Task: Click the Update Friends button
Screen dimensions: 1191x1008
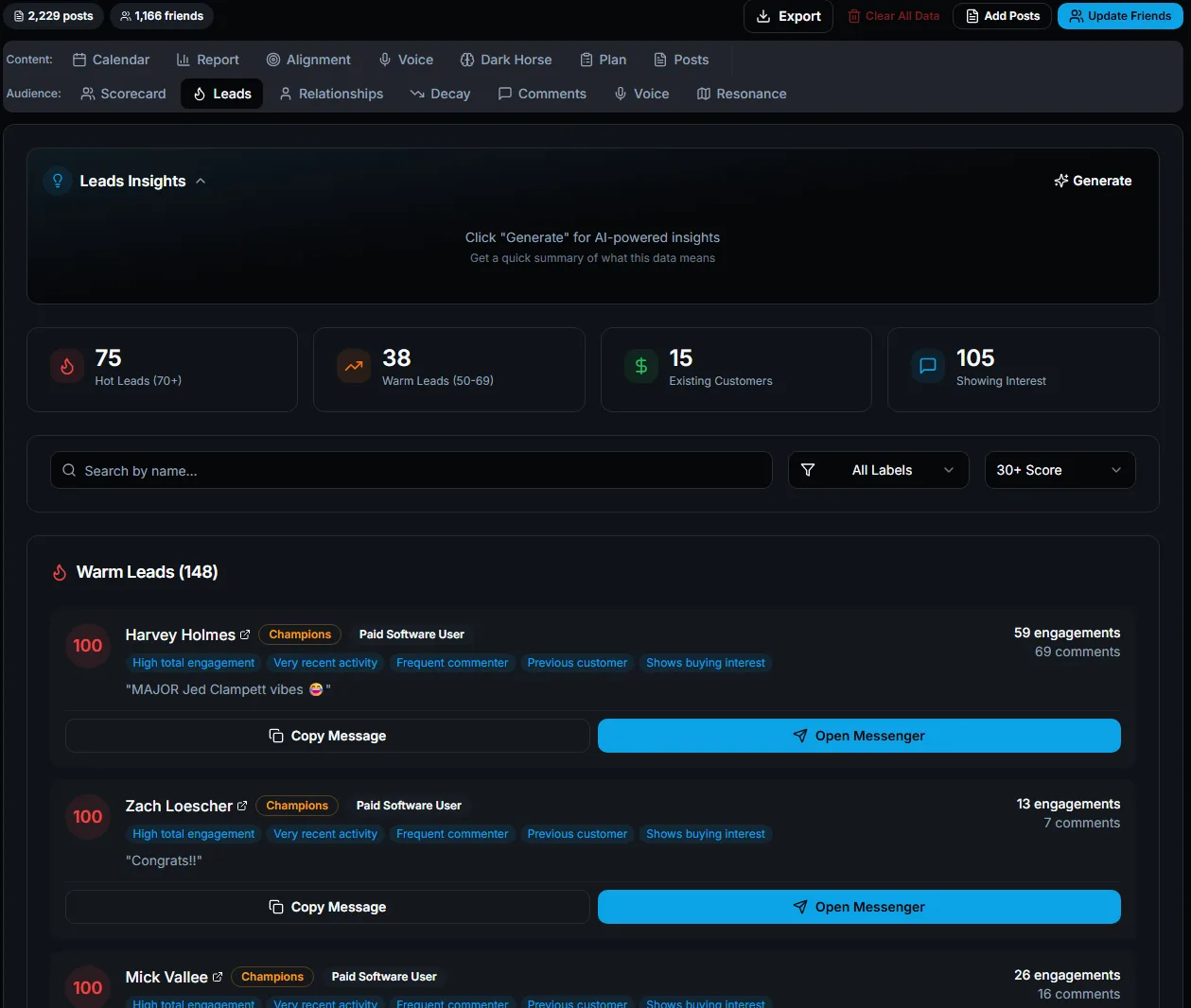Action: (x=1120, y=16)
